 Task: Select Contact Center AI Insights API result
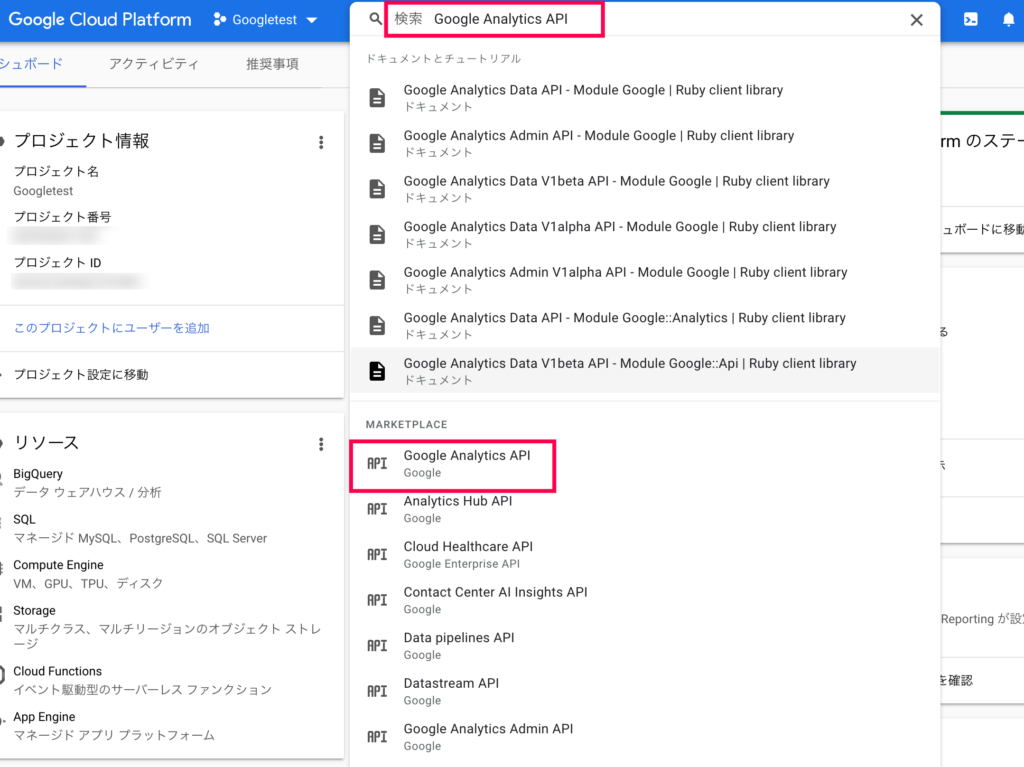coord(645,600)
